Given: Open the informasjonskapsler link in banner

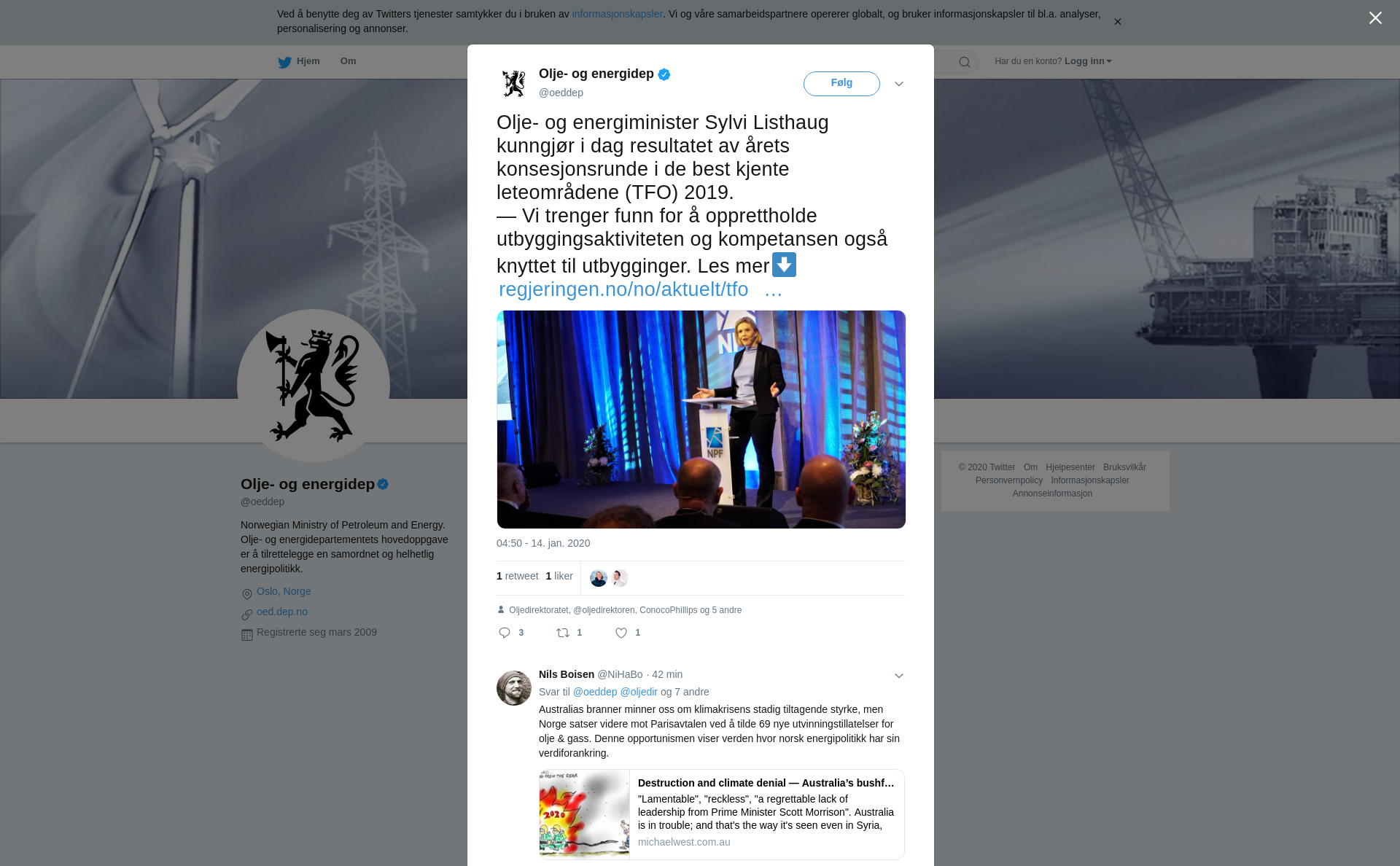Looking at the screenshot, I should click(617, 14).
